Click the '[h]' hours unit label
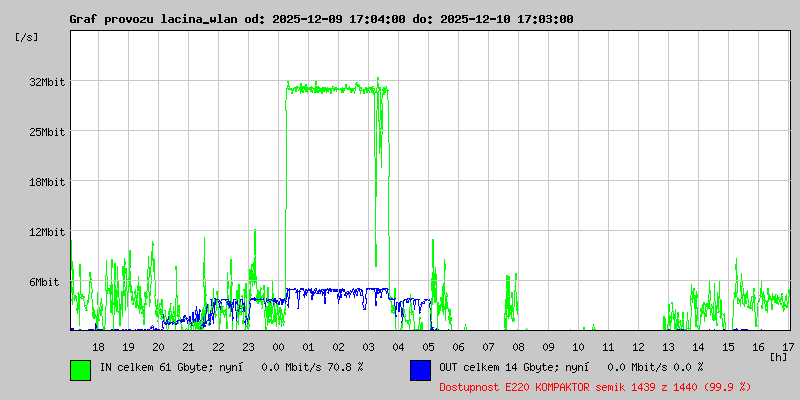 click(778, 356)
